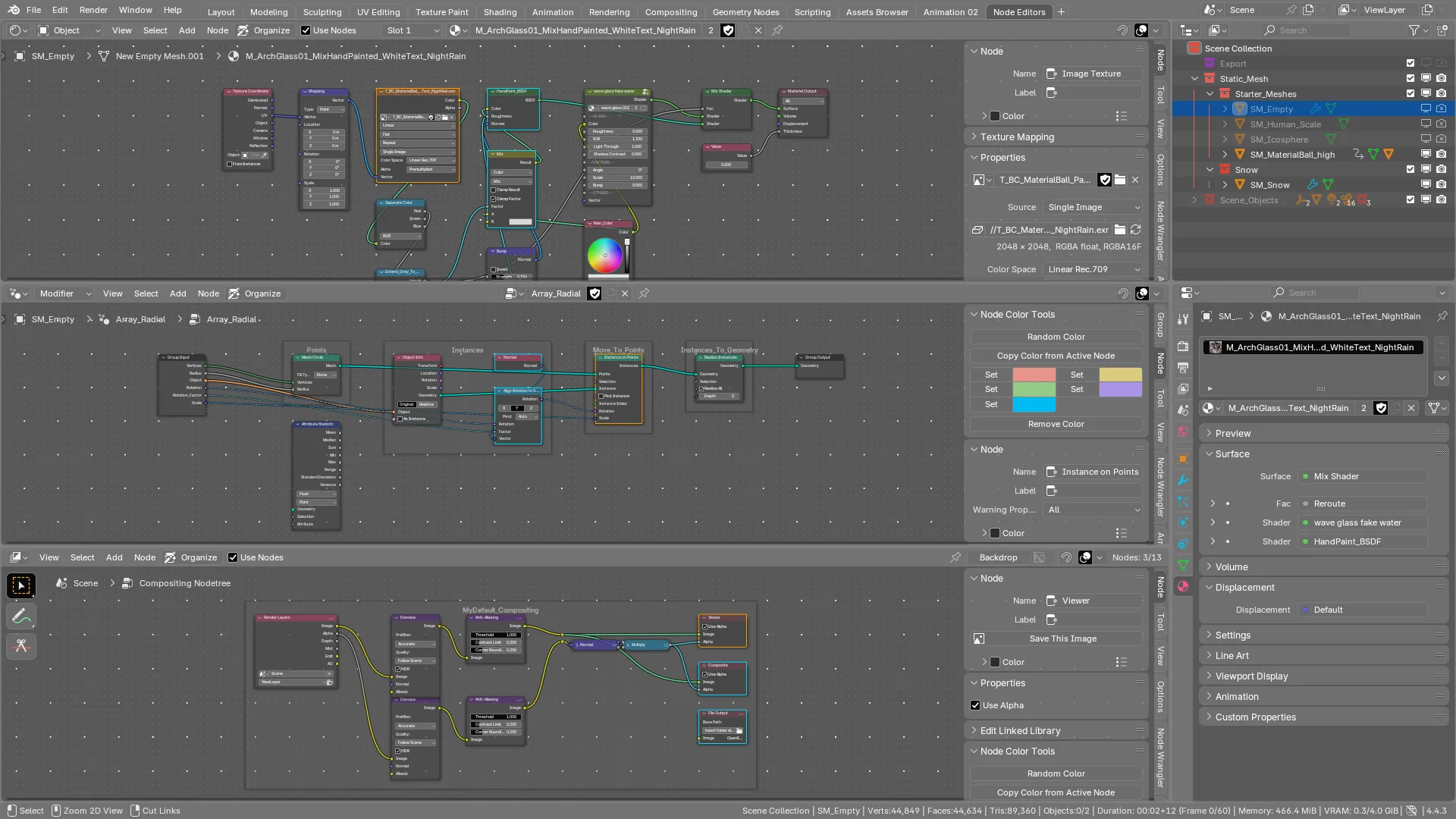Switch to the Shading workspace tab

[x=500, y=12]
